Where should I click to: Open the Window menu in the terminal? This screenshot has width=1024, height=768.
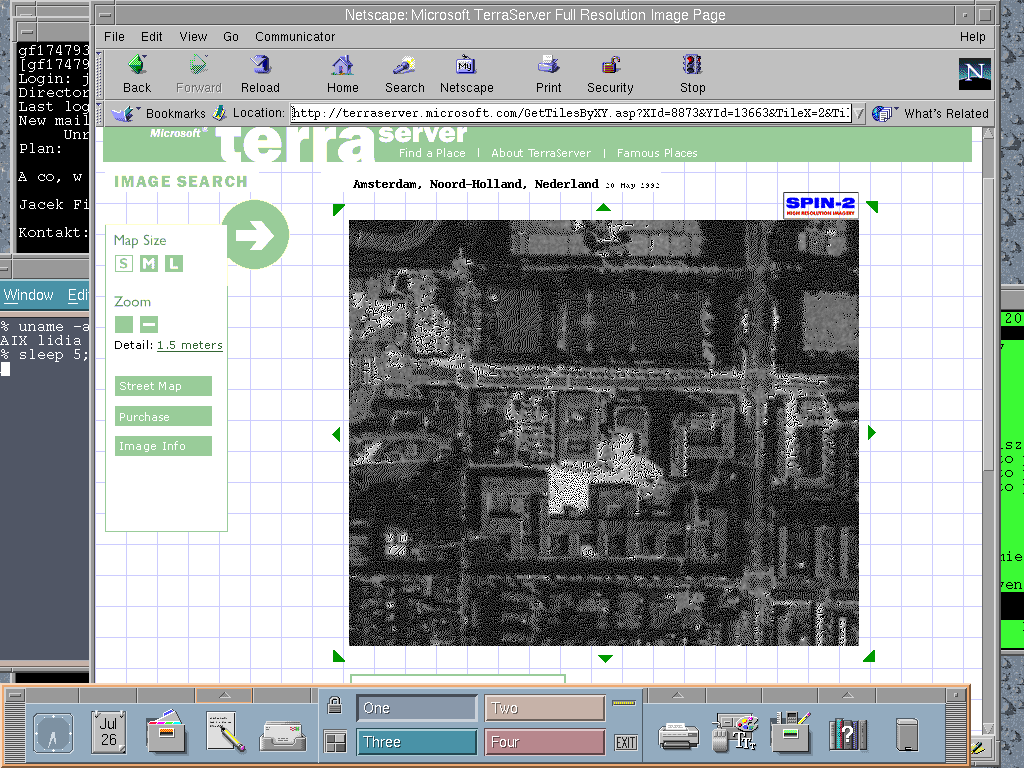pos(28,295)
